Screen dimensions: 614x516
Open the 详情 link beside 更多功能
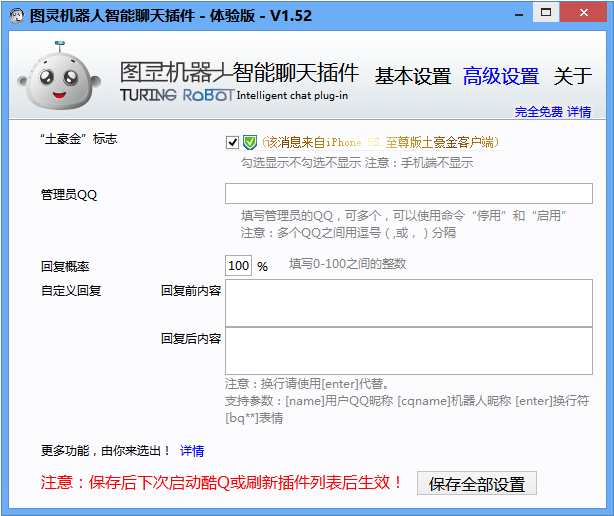192,451
